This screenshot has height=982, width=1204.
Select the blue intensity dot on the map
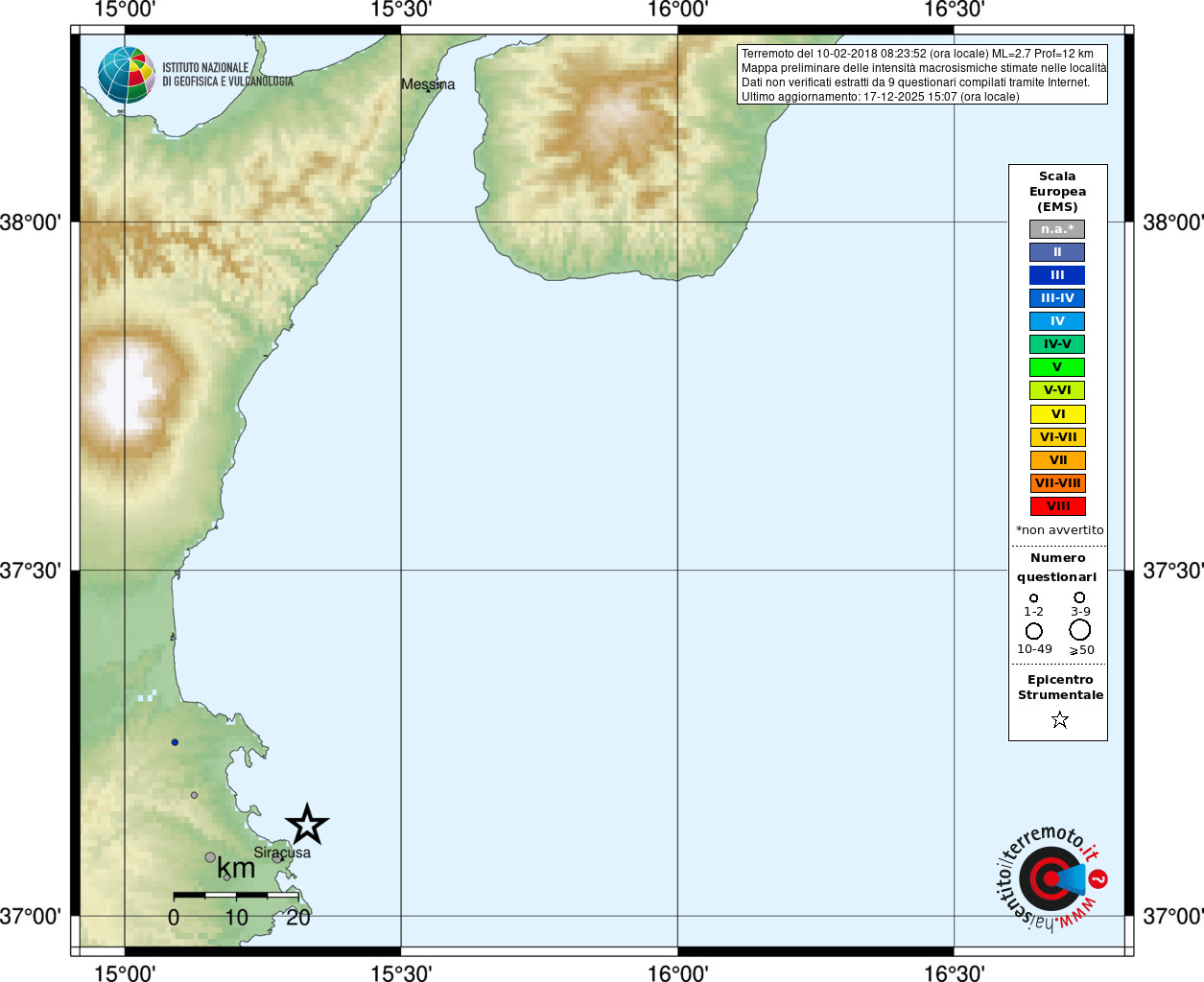click(175, 742)
